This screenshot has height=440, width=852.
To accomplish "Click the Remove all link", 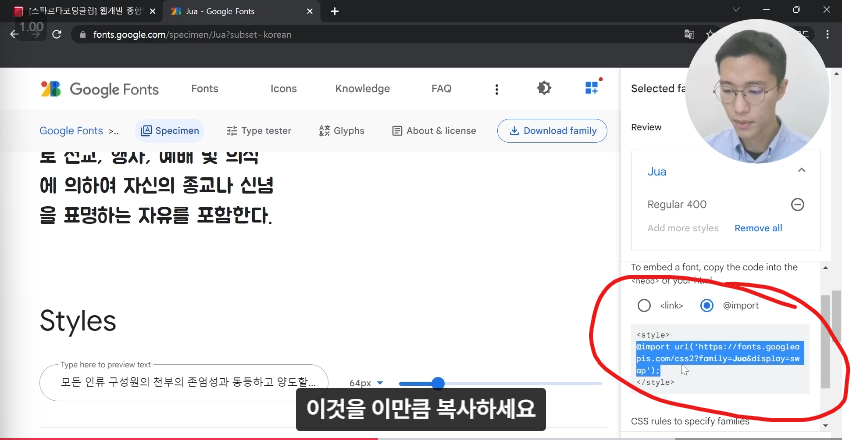I will click(x=759, y=228).
